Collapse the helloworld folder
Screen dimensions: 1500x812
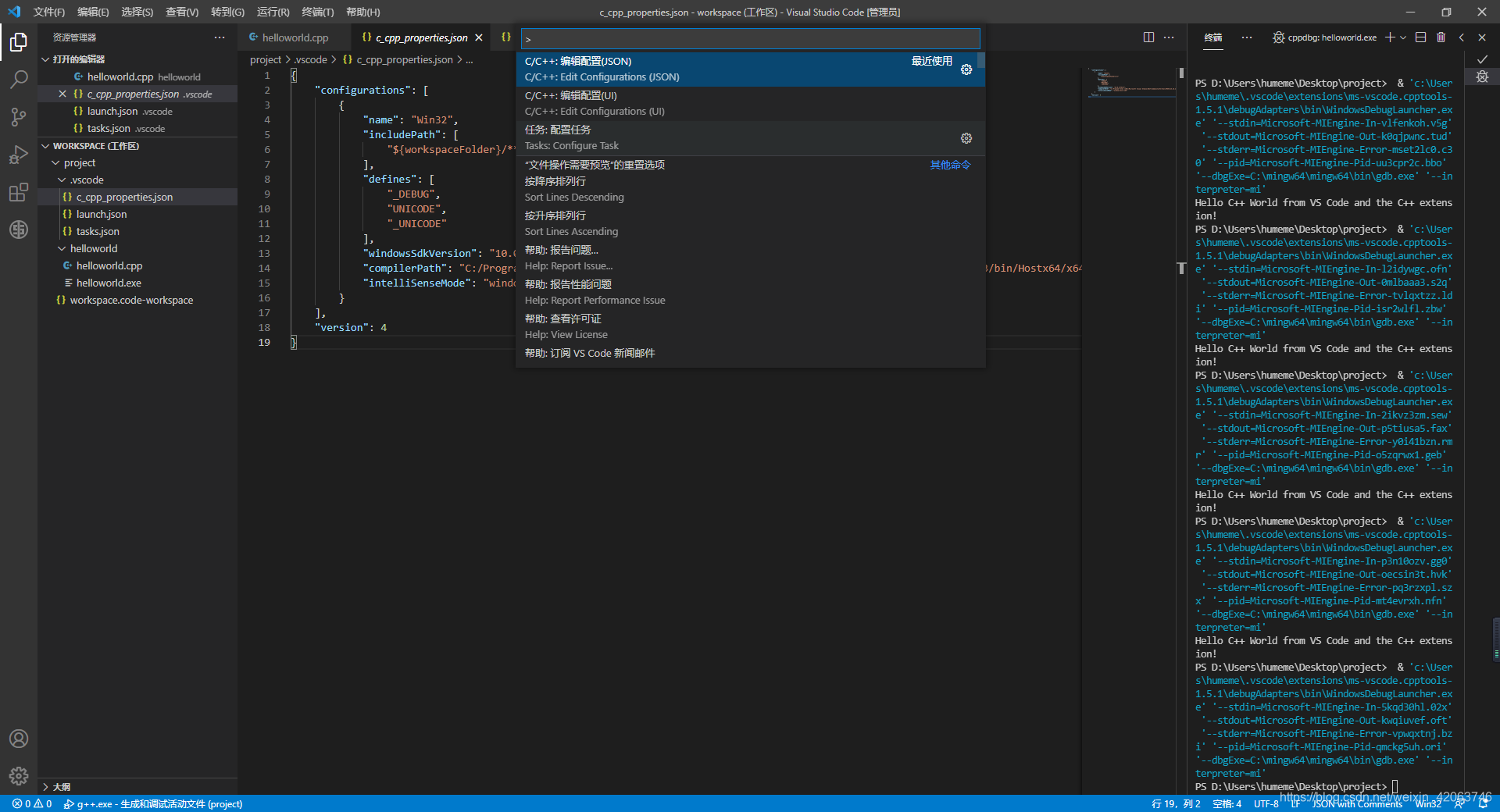click(62, 248)
